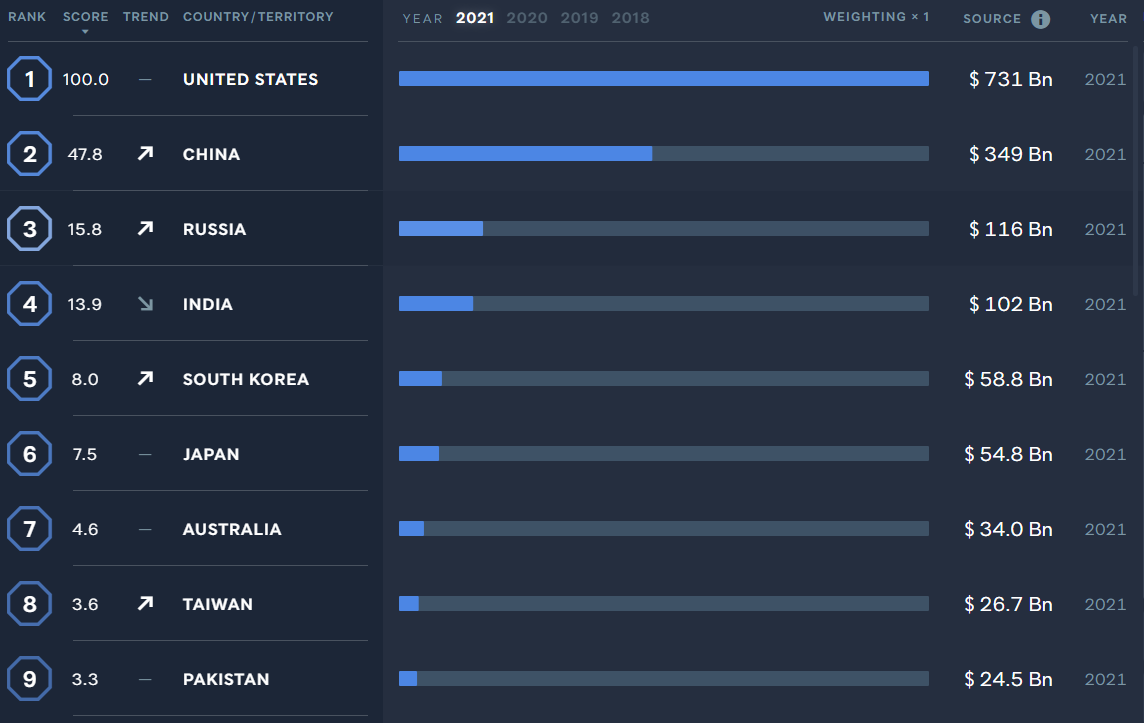Sort by Score column arrow
Screen dimensions: 1144x723
point(85,32)
